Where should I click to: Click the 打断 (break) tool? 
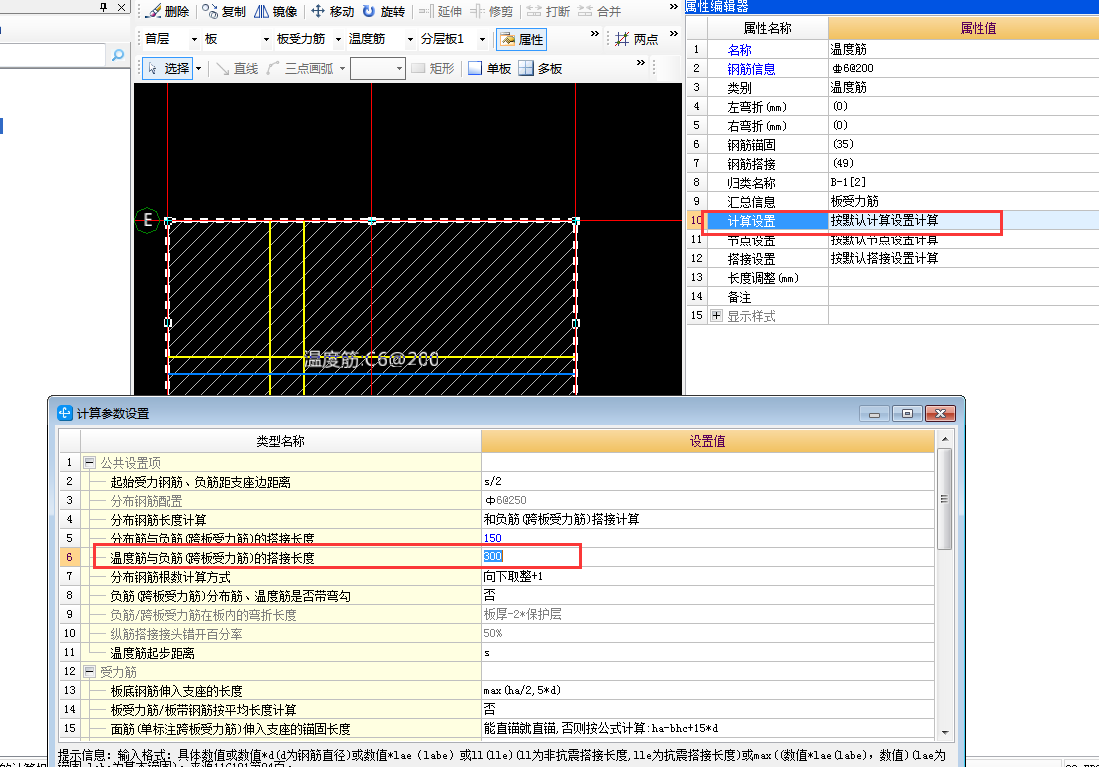548,11
